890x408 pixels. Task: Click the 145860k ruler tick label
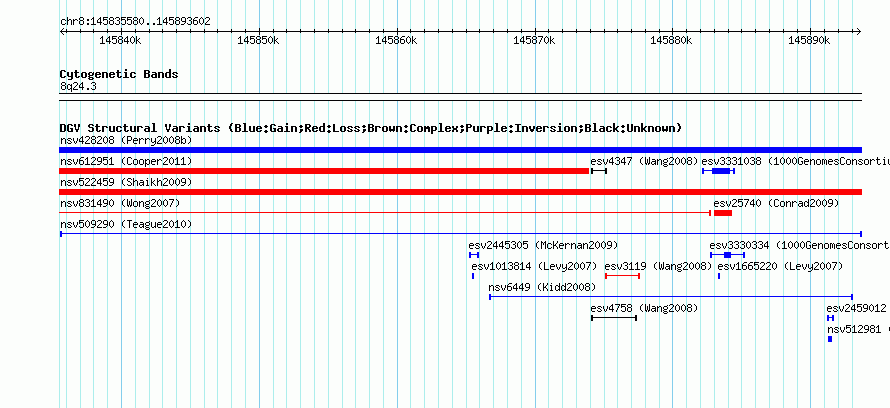click(x=396, y=41)
